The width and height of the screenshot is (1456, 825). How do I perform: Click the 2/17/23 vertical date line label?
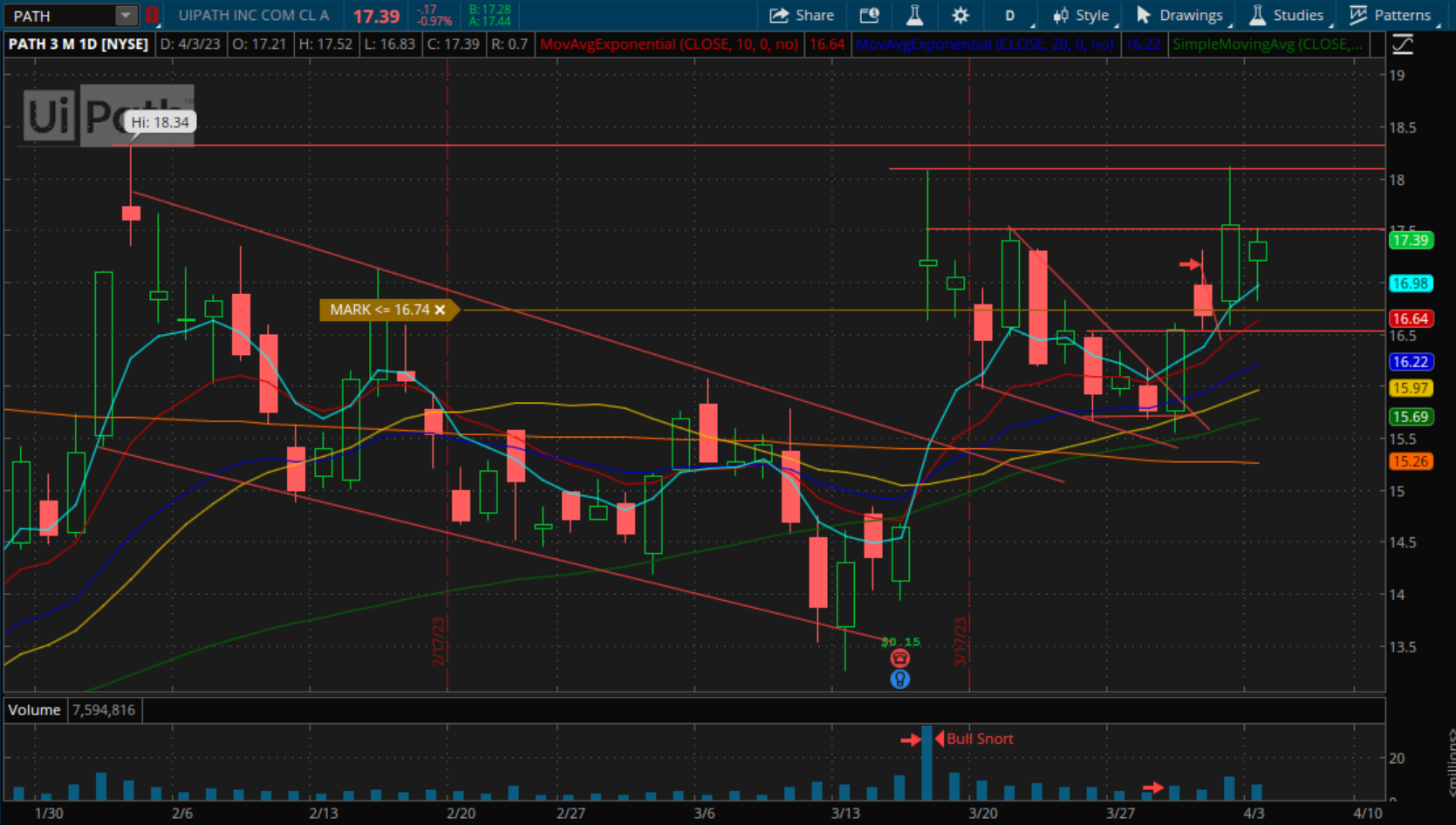[x=439, y=641]
